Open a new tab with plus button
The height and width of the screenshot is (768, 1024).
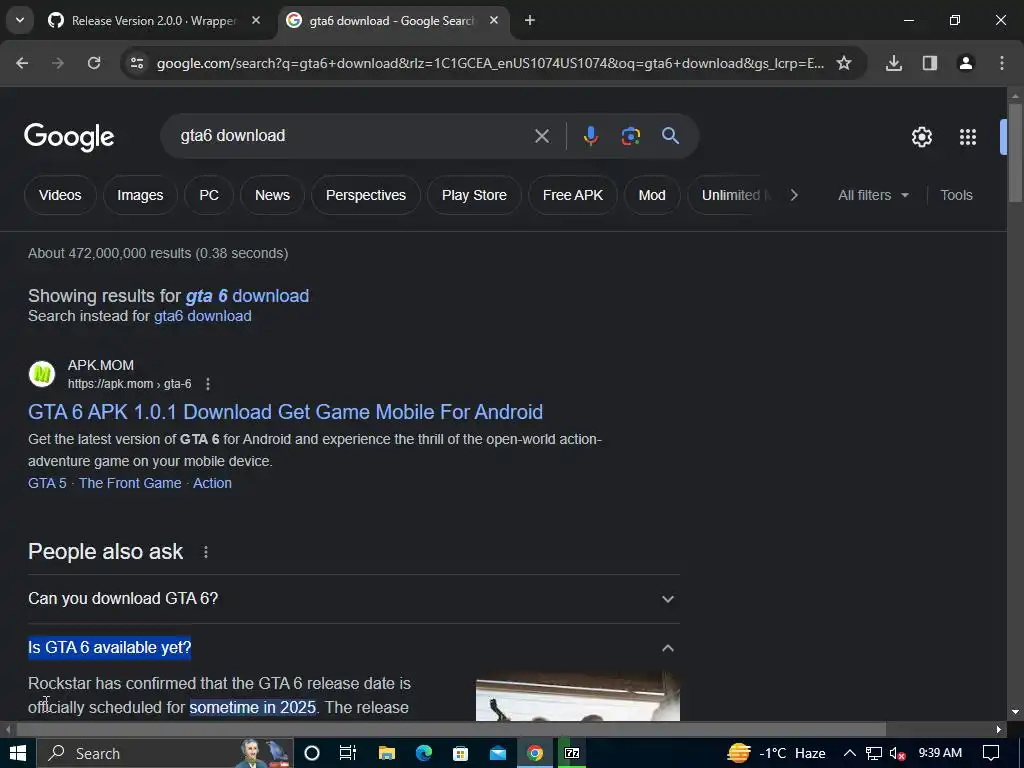point(530,20)
